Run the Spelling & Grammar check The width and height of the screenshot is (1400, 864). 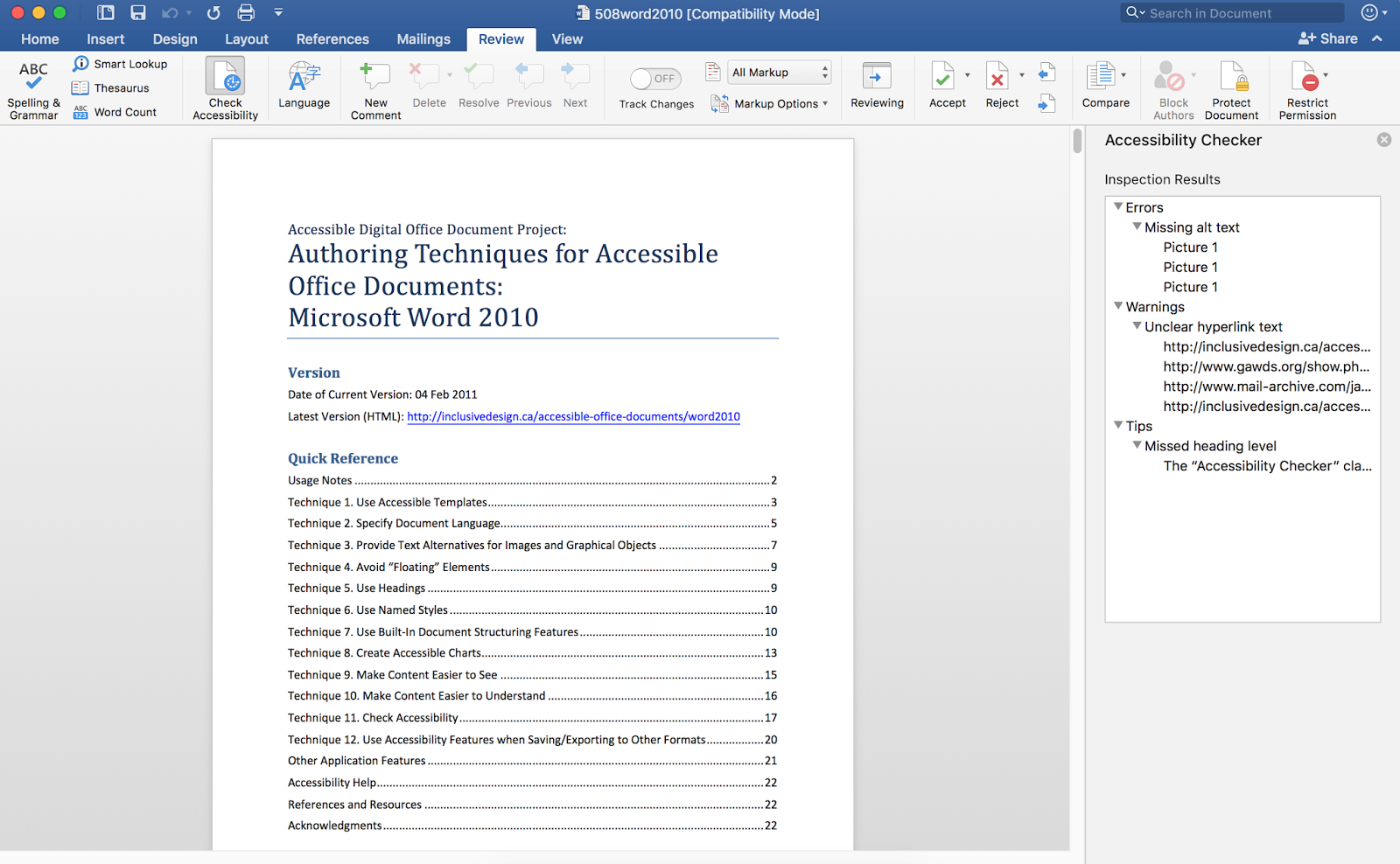point(32,87)
